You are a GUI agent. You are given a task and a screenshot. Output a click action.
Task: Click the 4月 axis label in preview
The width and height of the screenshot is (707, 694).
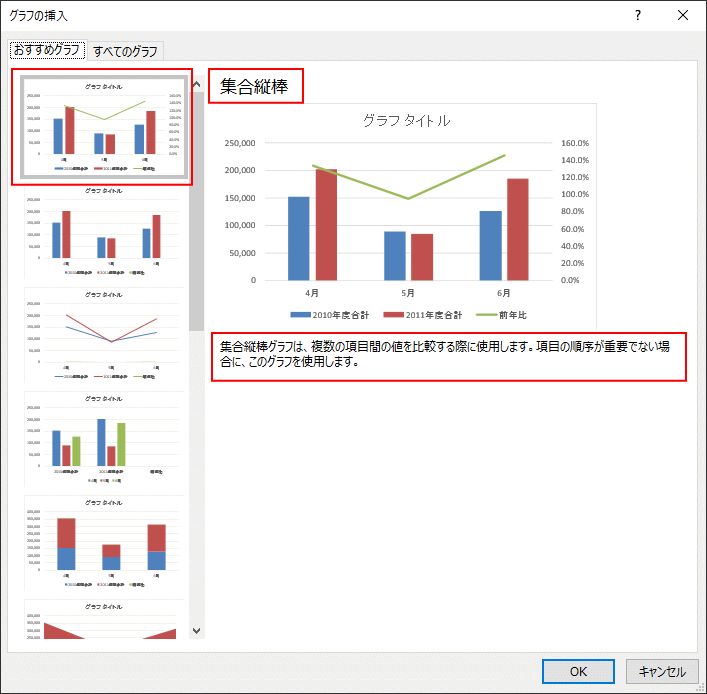(312, 293)
